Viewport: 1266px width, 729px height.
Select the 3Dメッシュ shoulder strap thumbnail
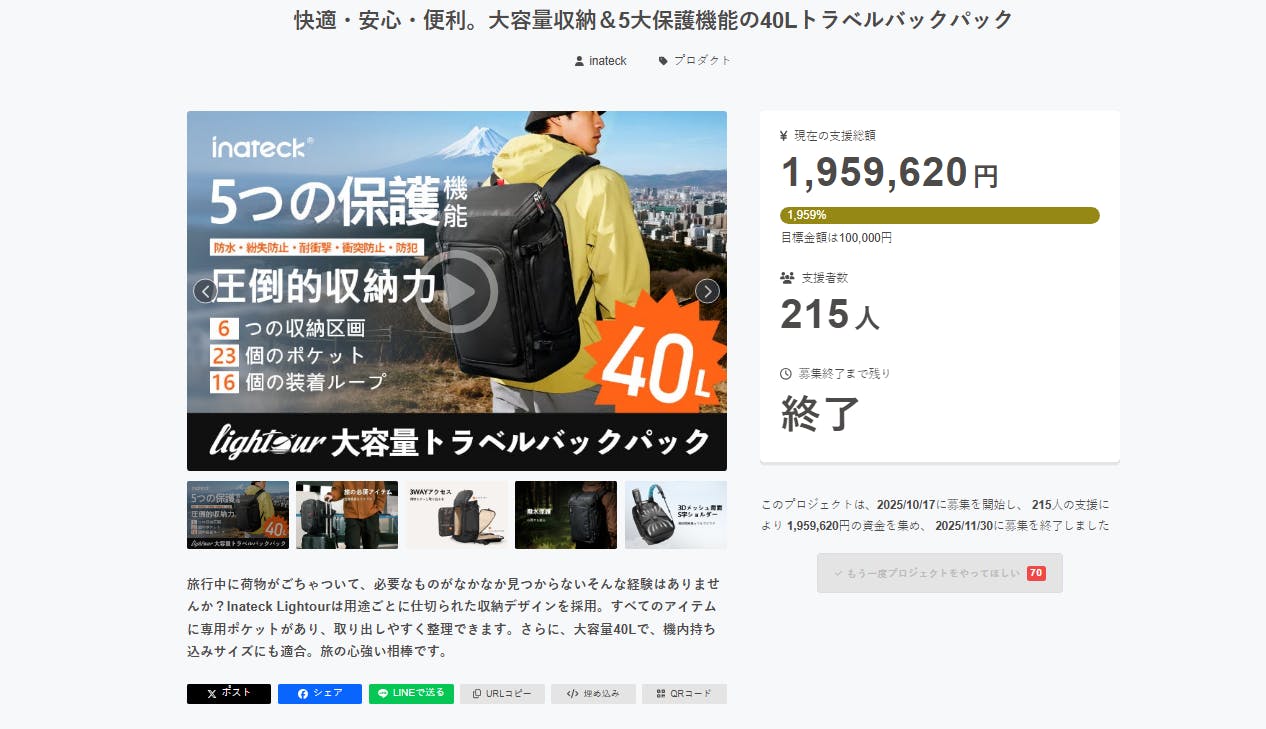(x=676, y=515)
